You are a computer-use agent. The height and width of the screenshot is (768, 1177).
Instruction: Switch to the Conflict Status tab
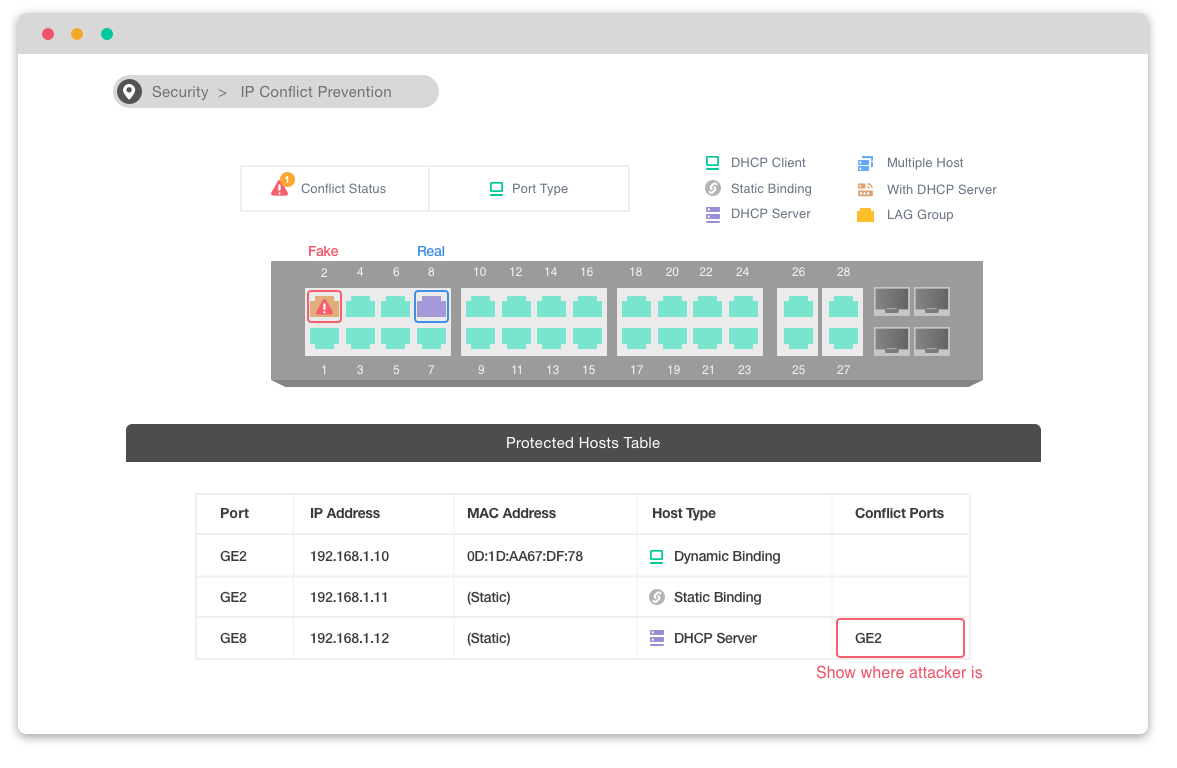[x=334, y=188]
